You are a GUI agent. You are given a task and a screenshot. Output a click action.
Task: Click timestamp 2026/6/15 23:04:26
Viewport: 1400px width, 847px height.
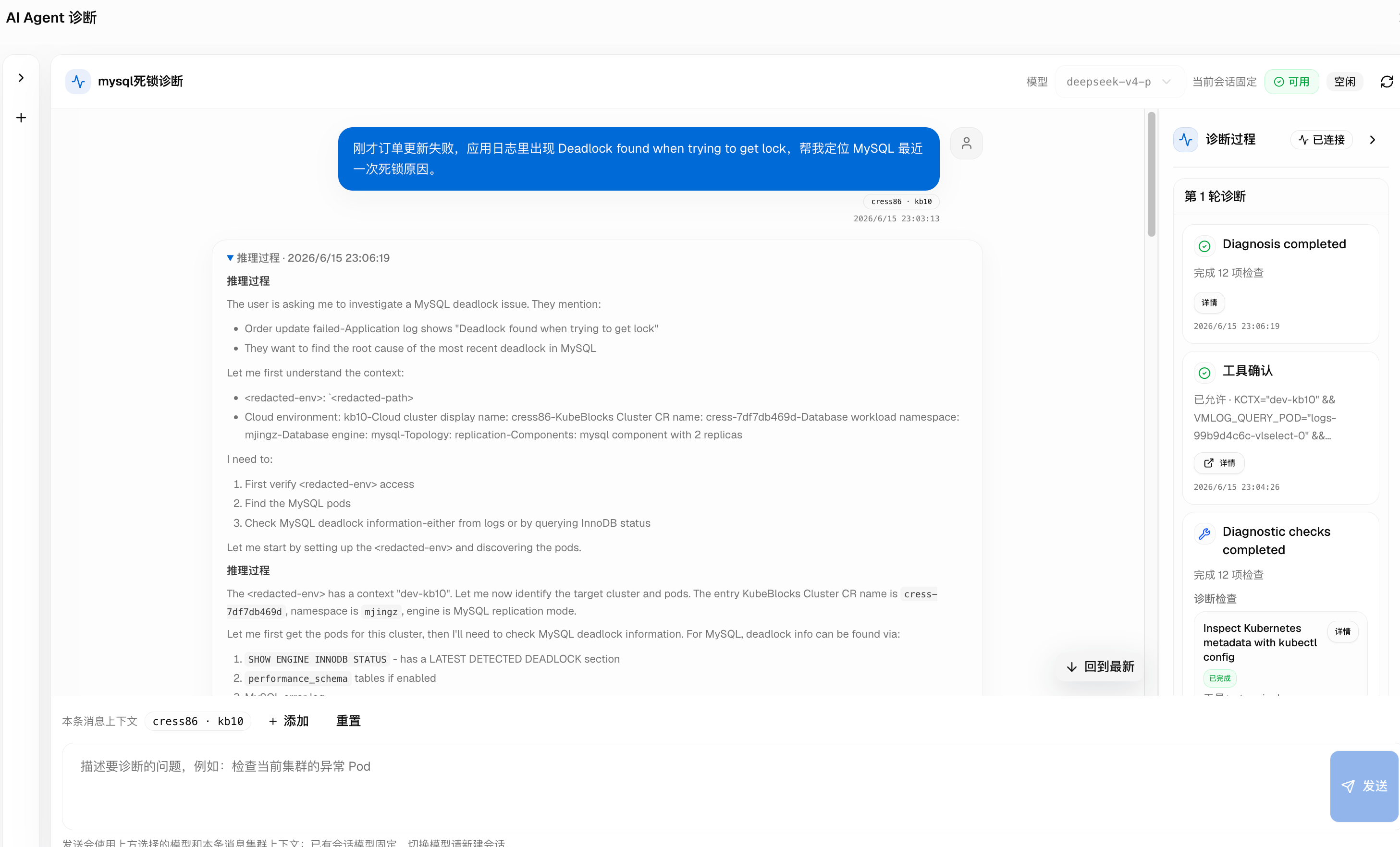(x=1236, y=487)
